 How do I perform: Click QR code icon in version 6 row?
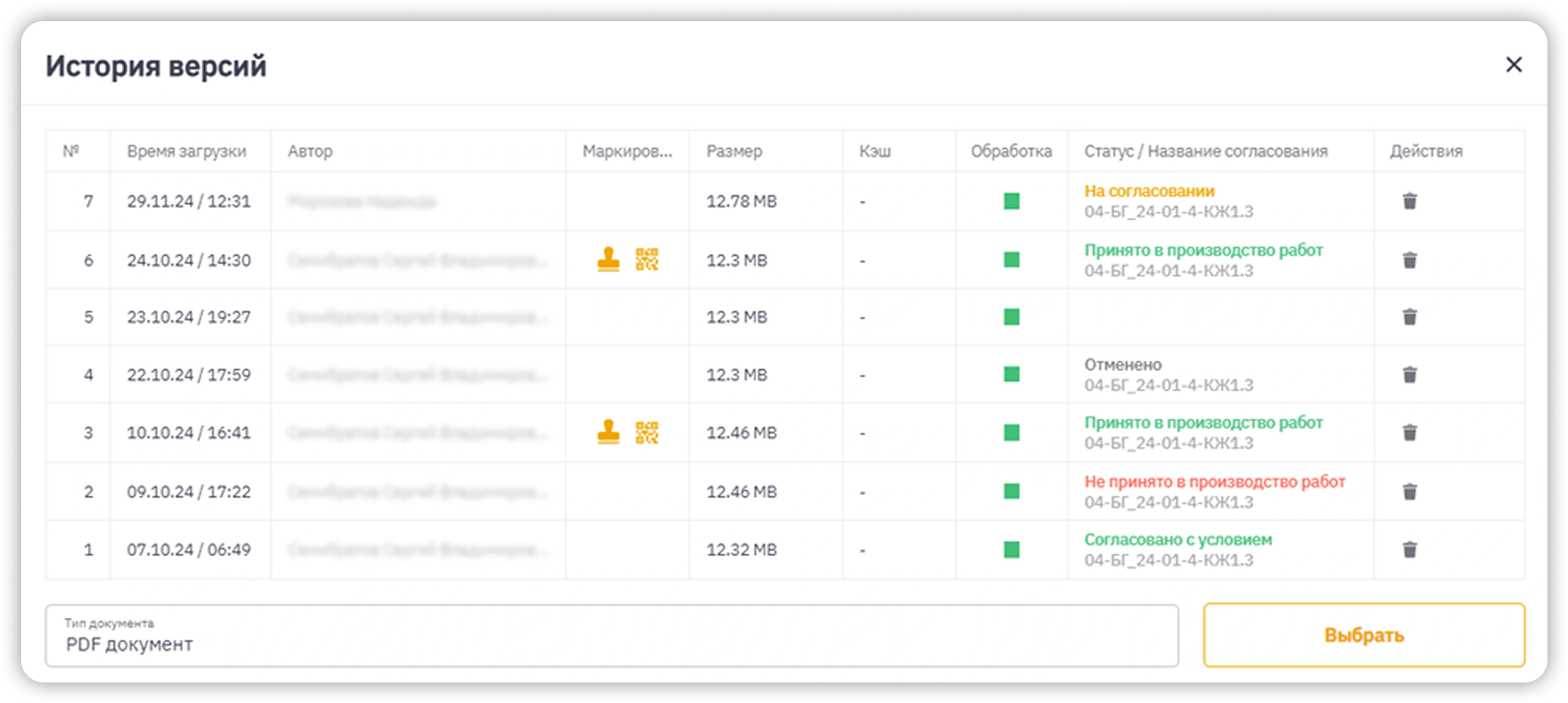(x=646, y=260)
